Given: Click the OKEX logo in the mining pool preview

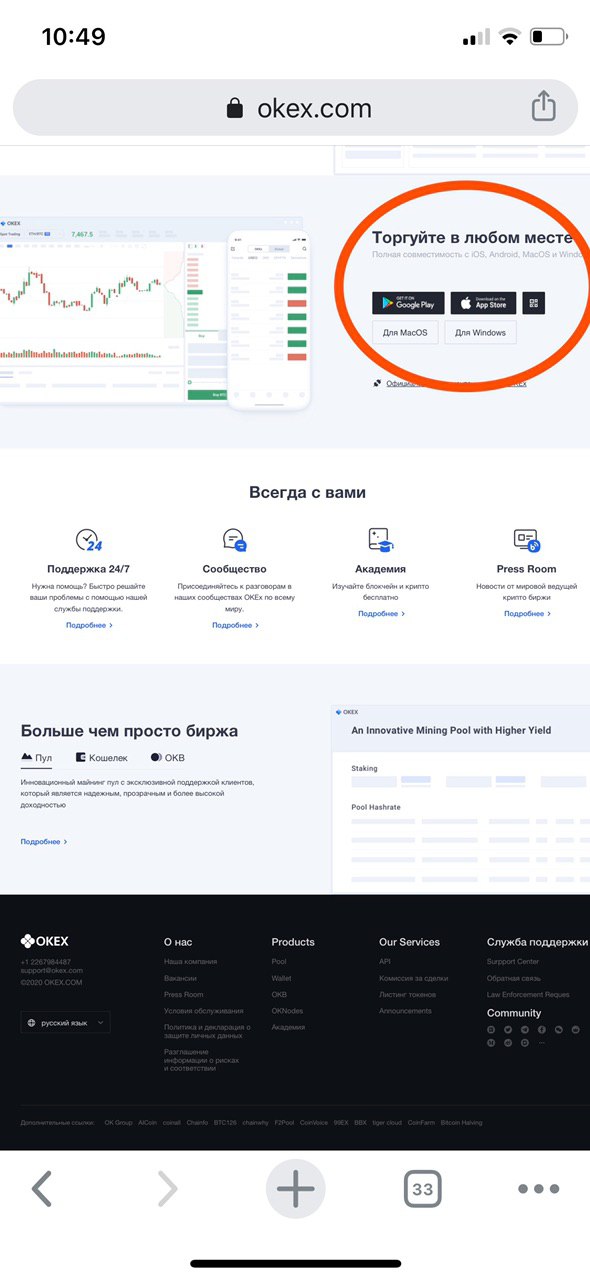Looking at the screenshot, I should (x=346, y=712).
